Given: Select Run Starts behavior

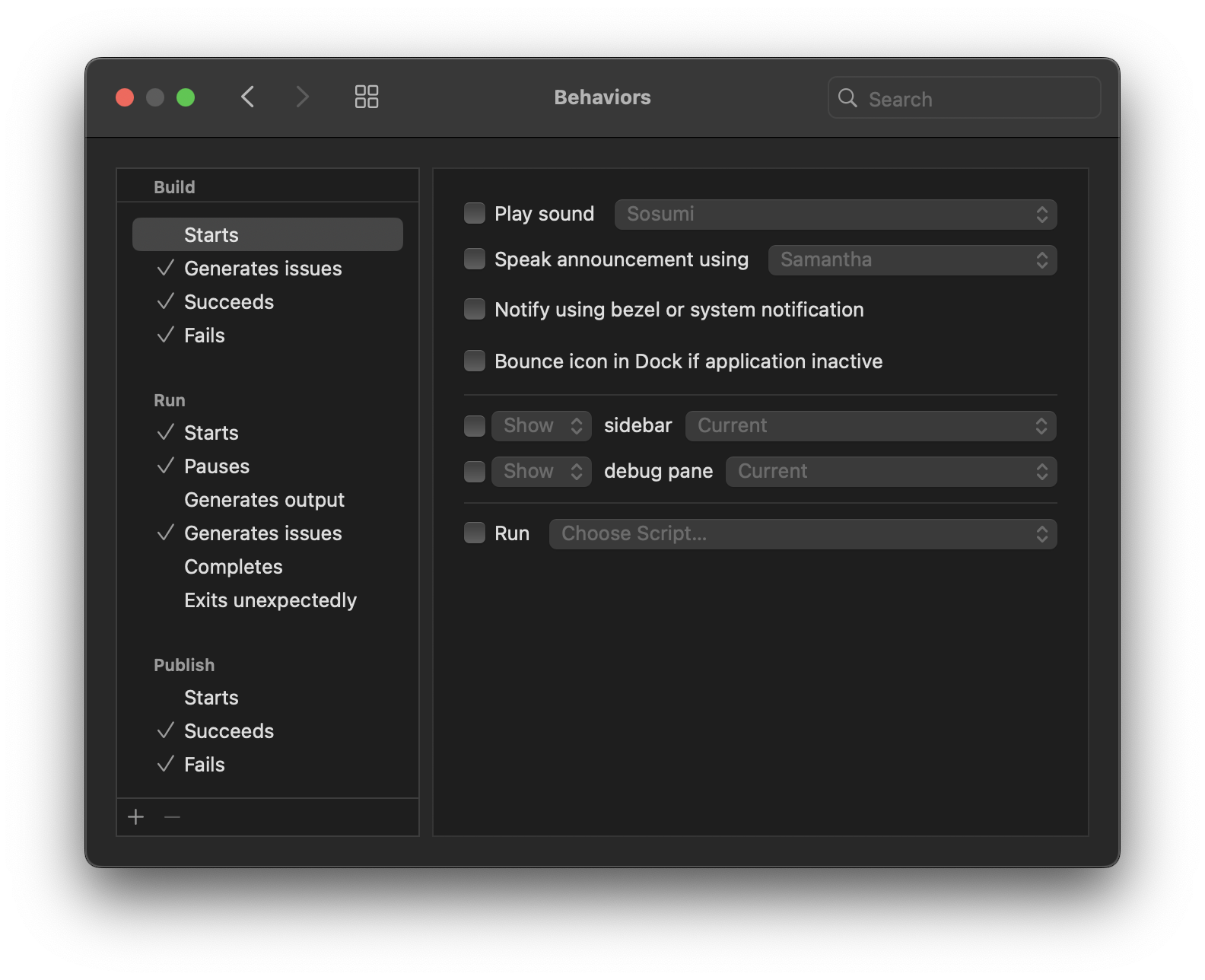Looking at the screenshot, I should tap(268, 433).
